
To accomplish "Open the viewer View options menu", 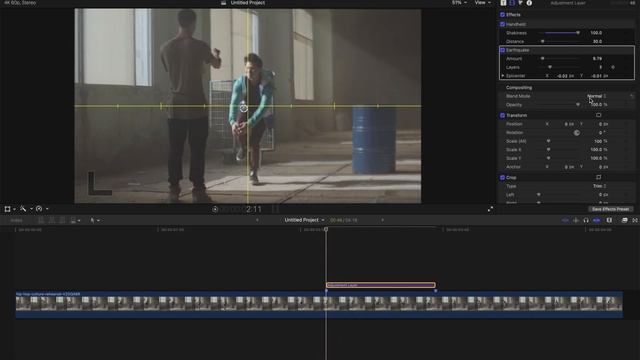I will tap(482, 3).
